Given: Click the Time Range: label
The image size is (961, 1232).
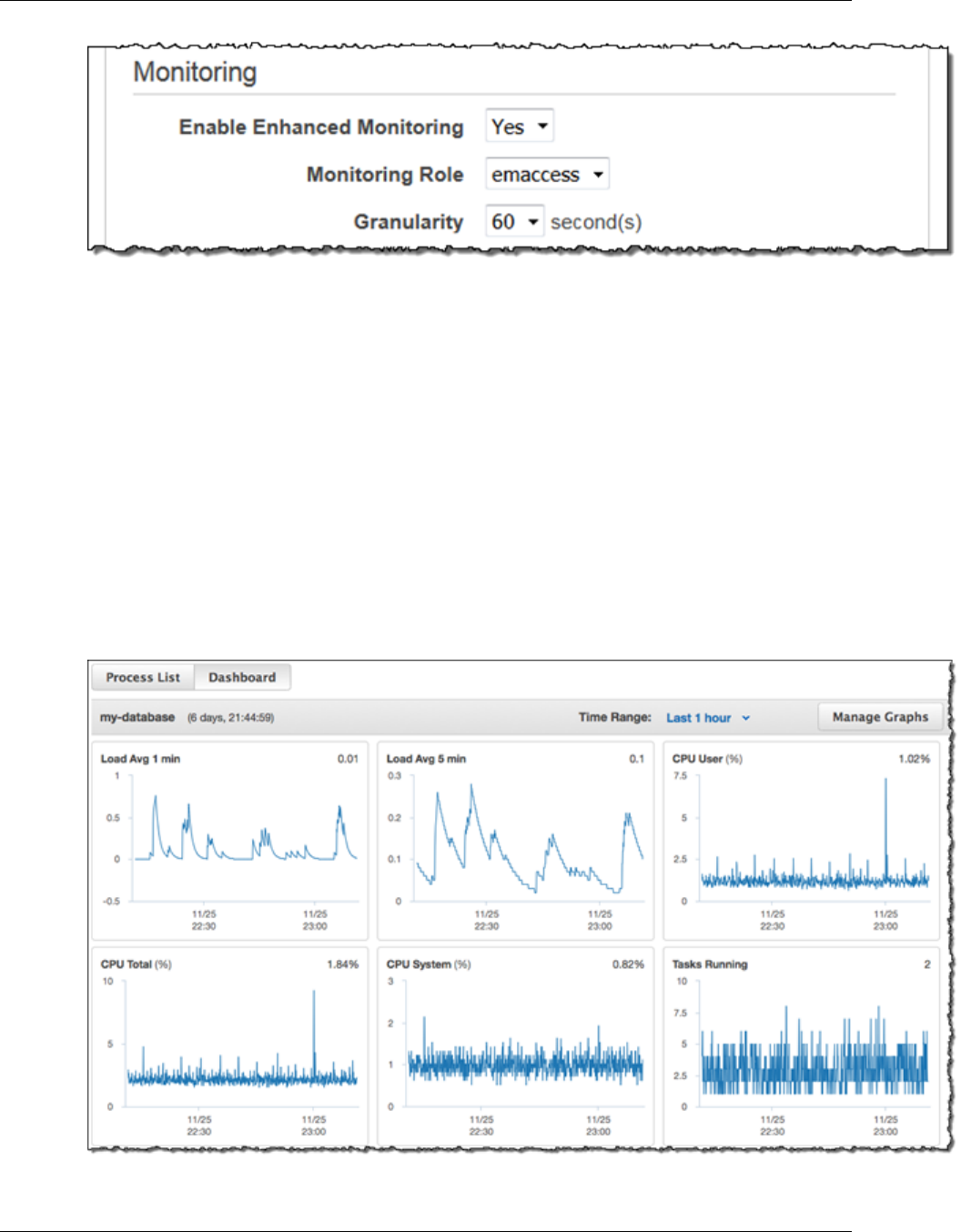Looking at the screenshot, I should point(615,717).
